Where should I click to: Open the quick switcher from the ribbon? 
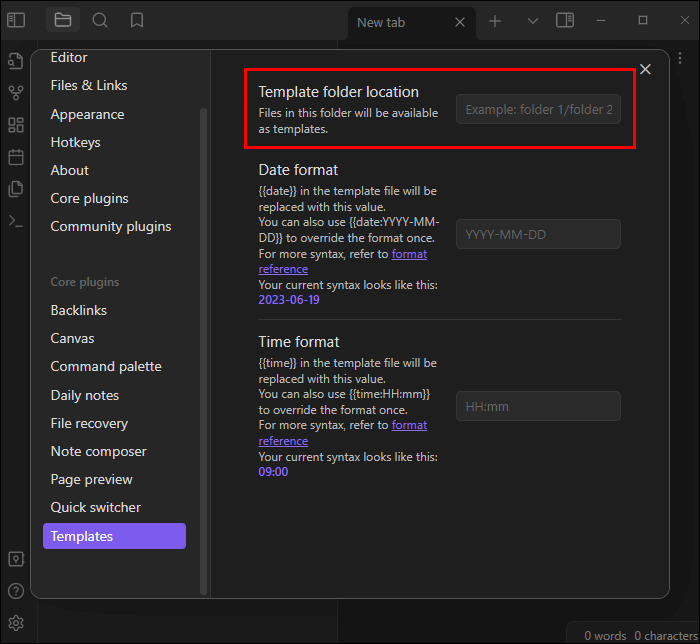(15, 61)
